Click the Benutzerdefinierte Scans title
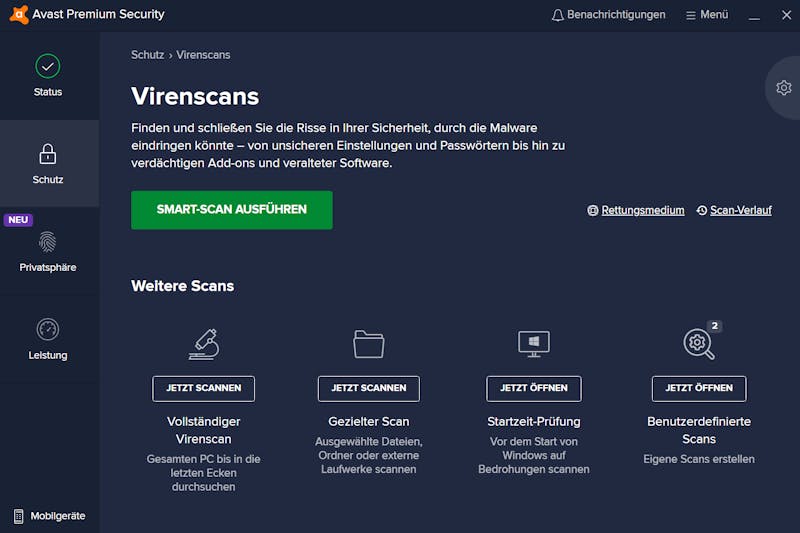Image resolution: width=800 pixels, height=533 pixels. pos(699,430)
